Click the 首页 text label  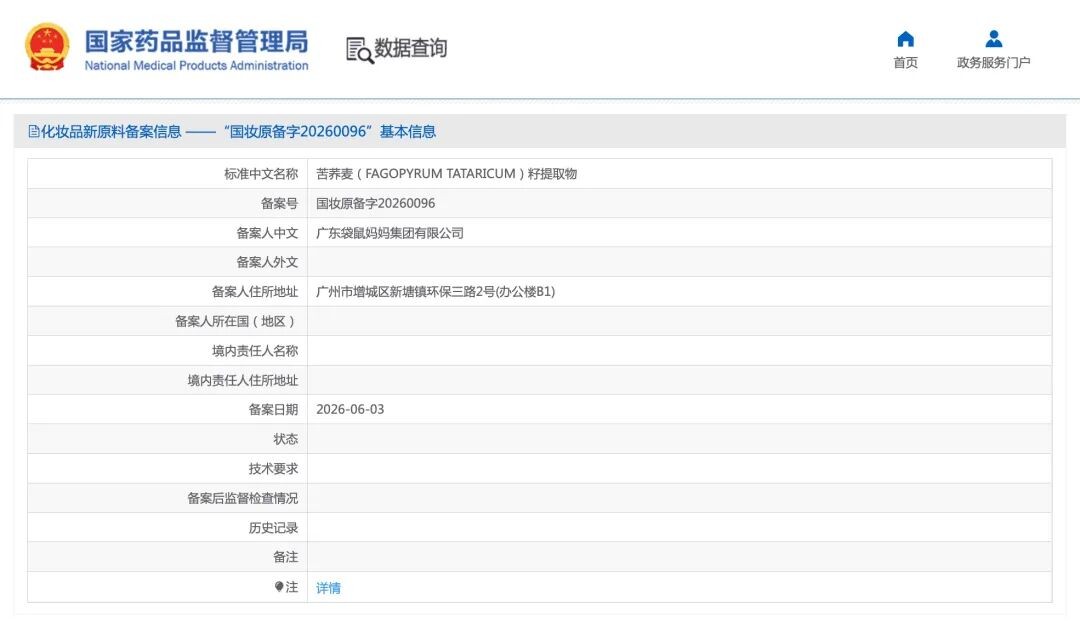905,63
